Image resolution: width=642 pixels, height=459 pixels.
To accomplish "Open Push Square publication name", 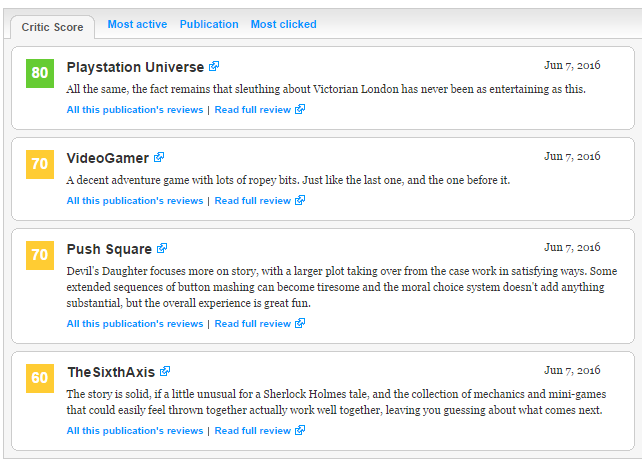I will pos(109,249).
